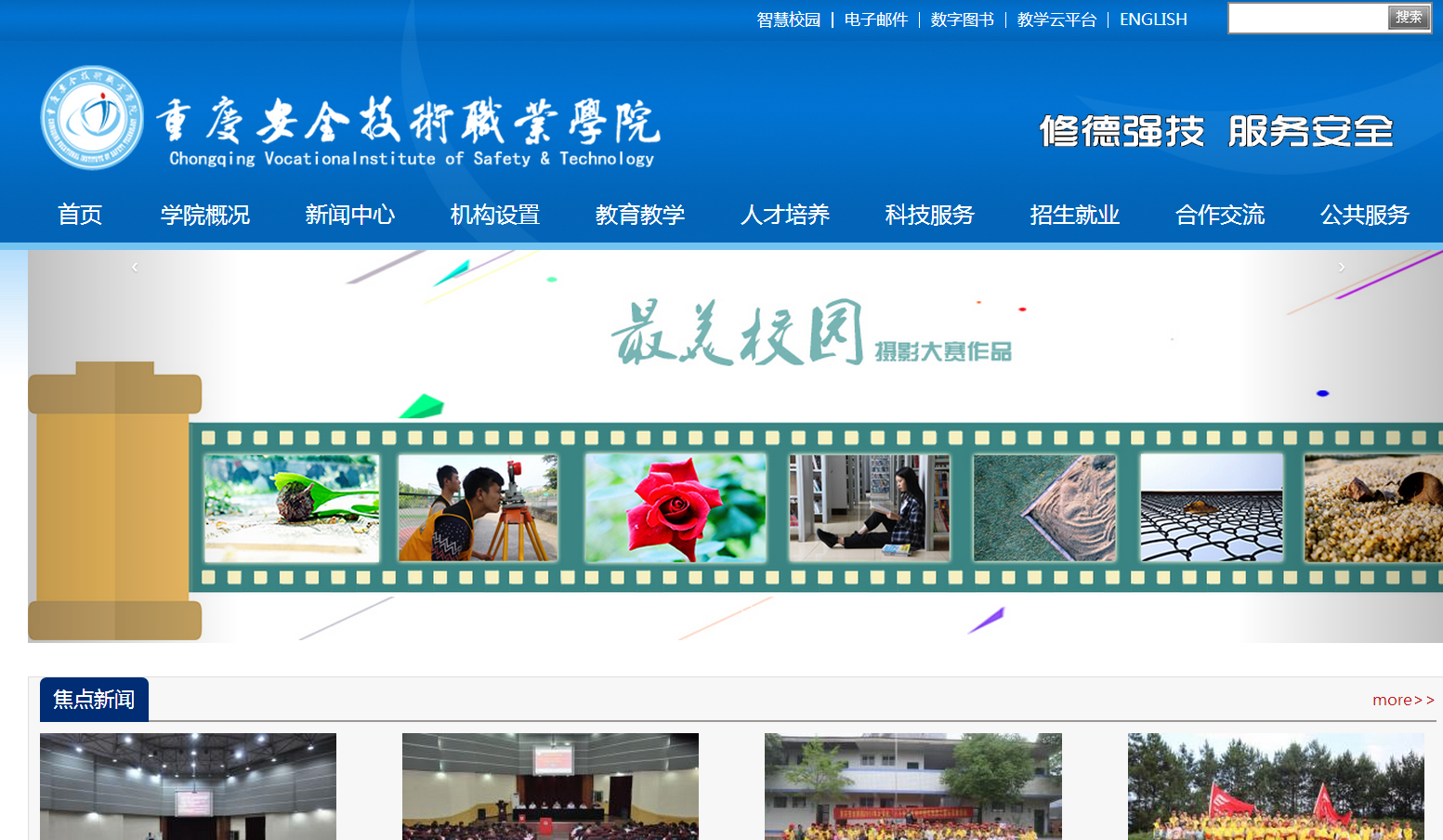The width and height of the screenshot is (1443, 840).
Task: Open the 智慧校园 link
Action: point(788,20)
